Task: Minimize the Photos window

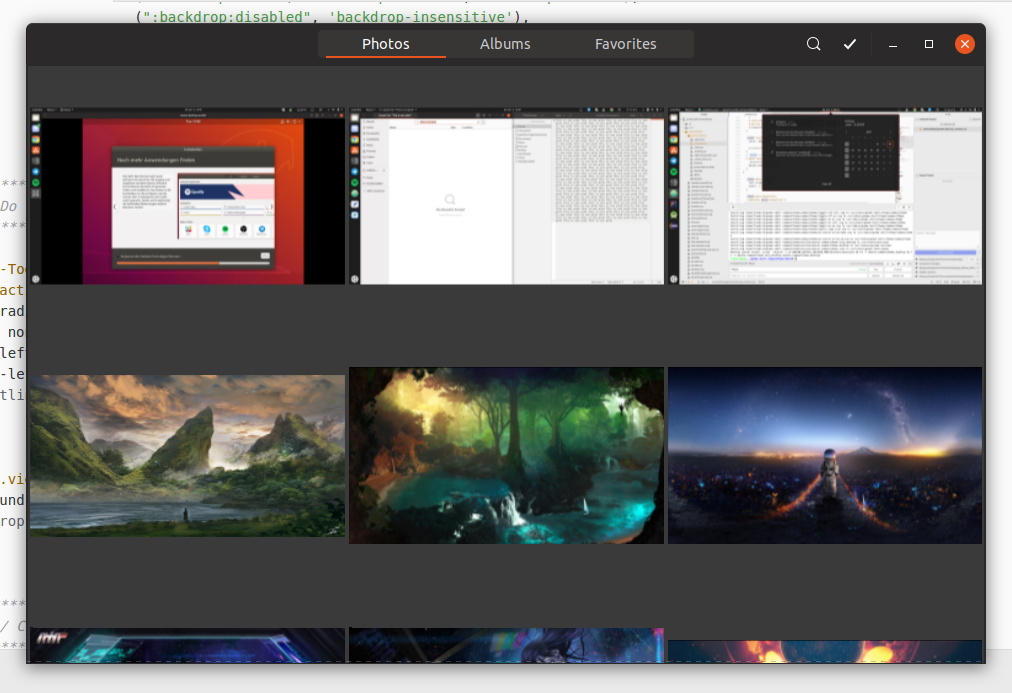Action: point(893,45)
